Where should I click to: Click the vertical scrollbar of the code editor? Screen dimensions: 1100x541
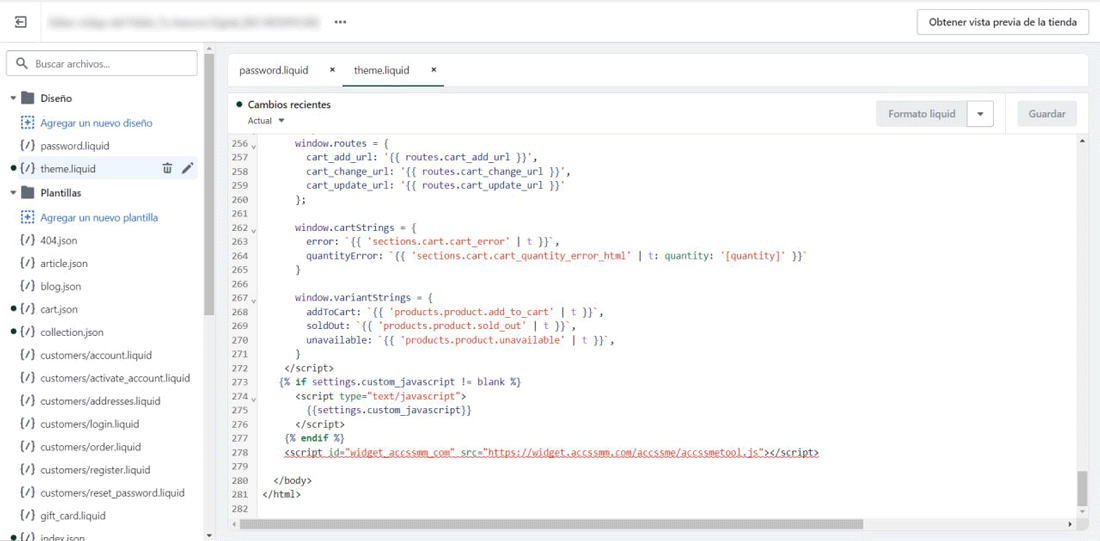(1082, 487)
